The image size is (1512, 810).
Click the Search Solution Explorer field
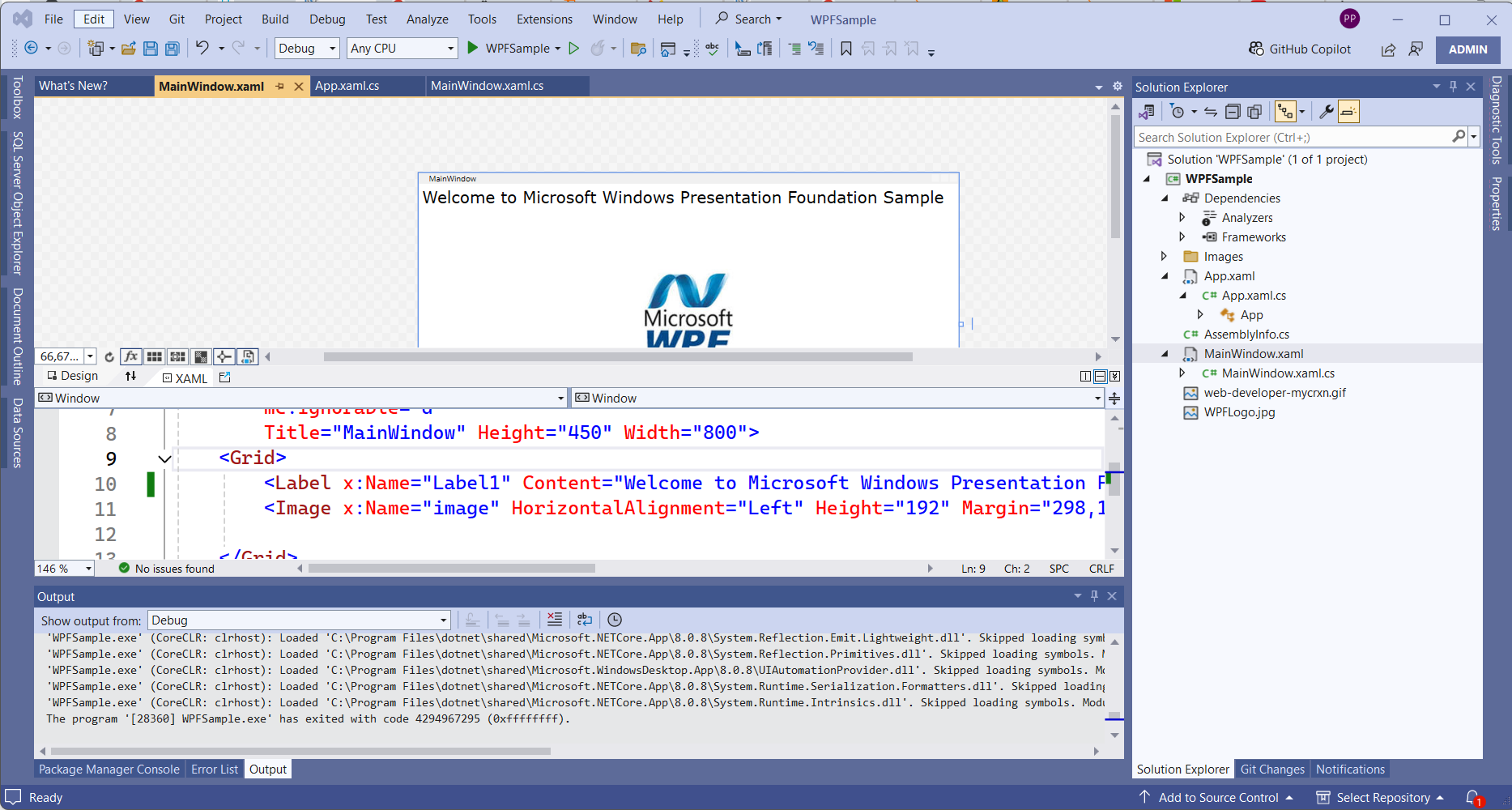tap(1293, 138)
